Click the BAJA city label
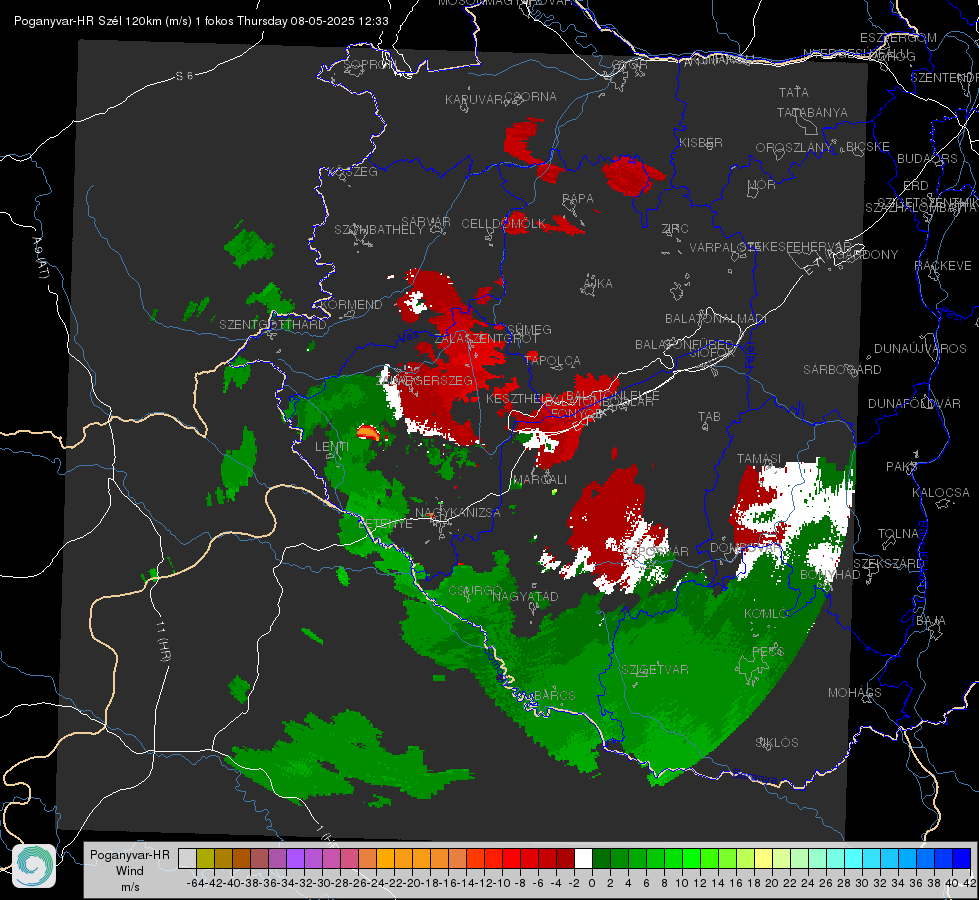Viewport: 979px width, 900px height. click(x=931, y=621)
